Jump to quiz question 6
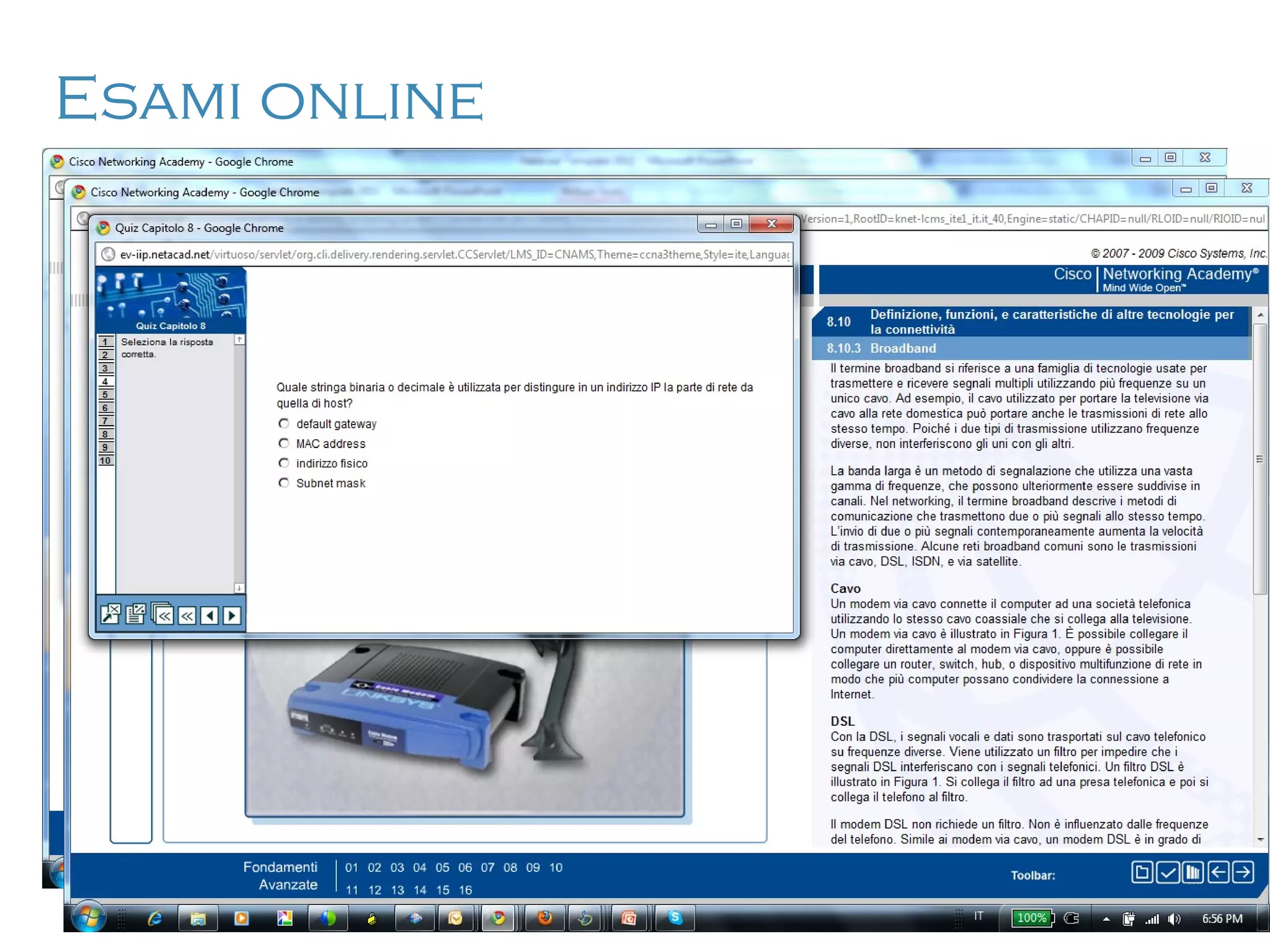 coord(105,408)
